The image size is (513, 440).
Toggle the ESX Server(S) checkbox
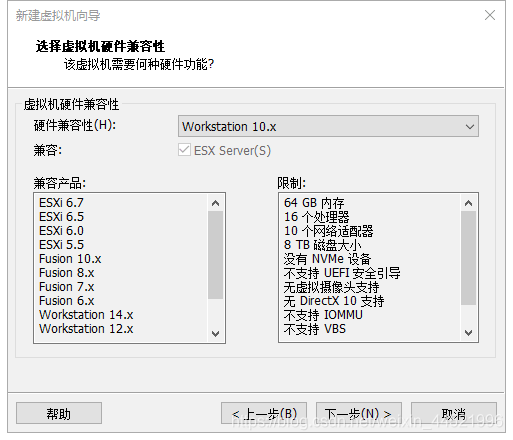pyautogui.click(x=184, y=150)
